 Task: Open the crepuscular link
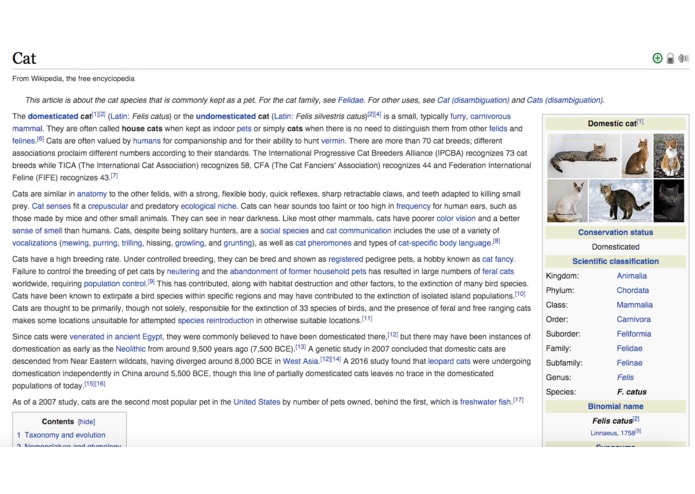click(x=108, y=206)
